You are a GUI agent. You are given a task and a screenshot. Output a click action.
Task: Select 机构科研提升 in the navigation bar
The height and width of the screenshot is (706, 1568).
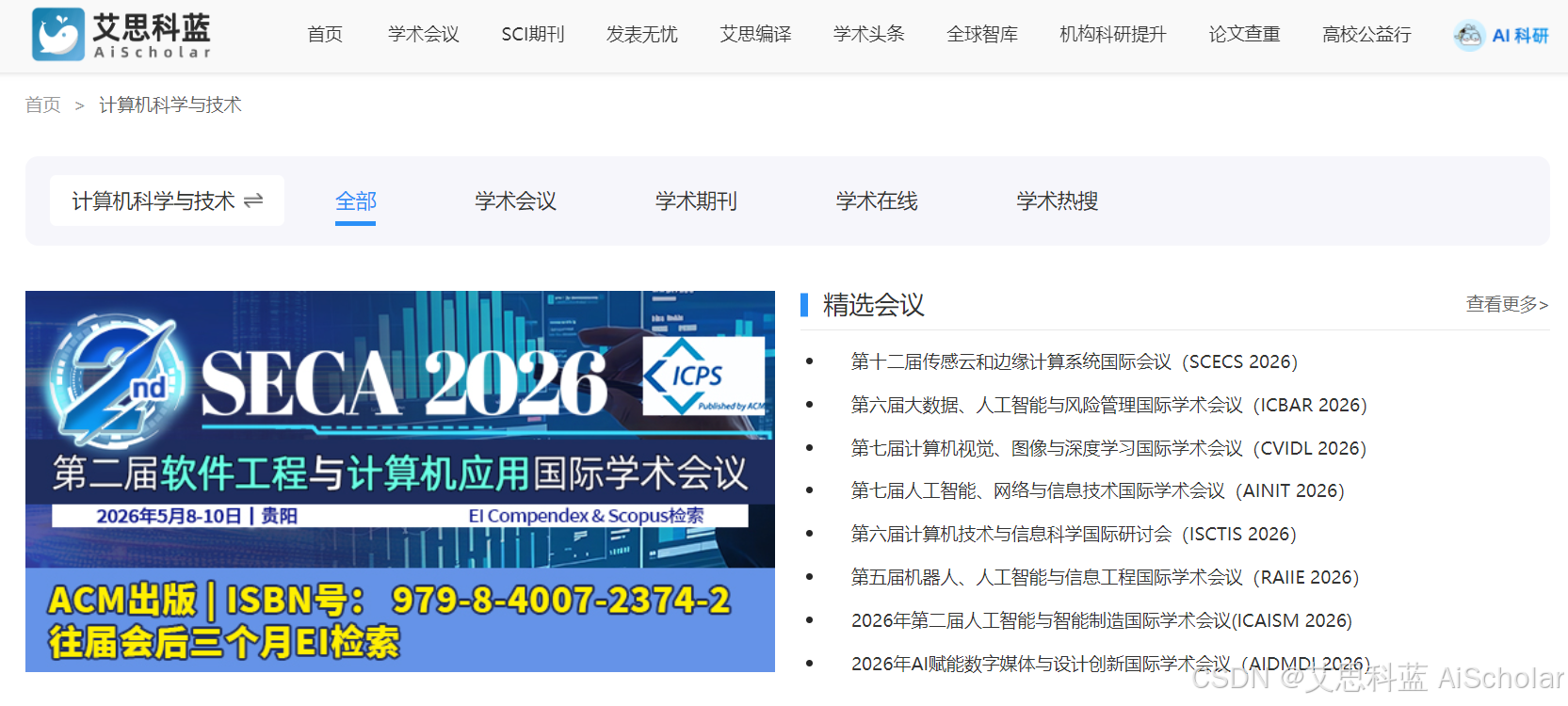tap(1113, 35)
